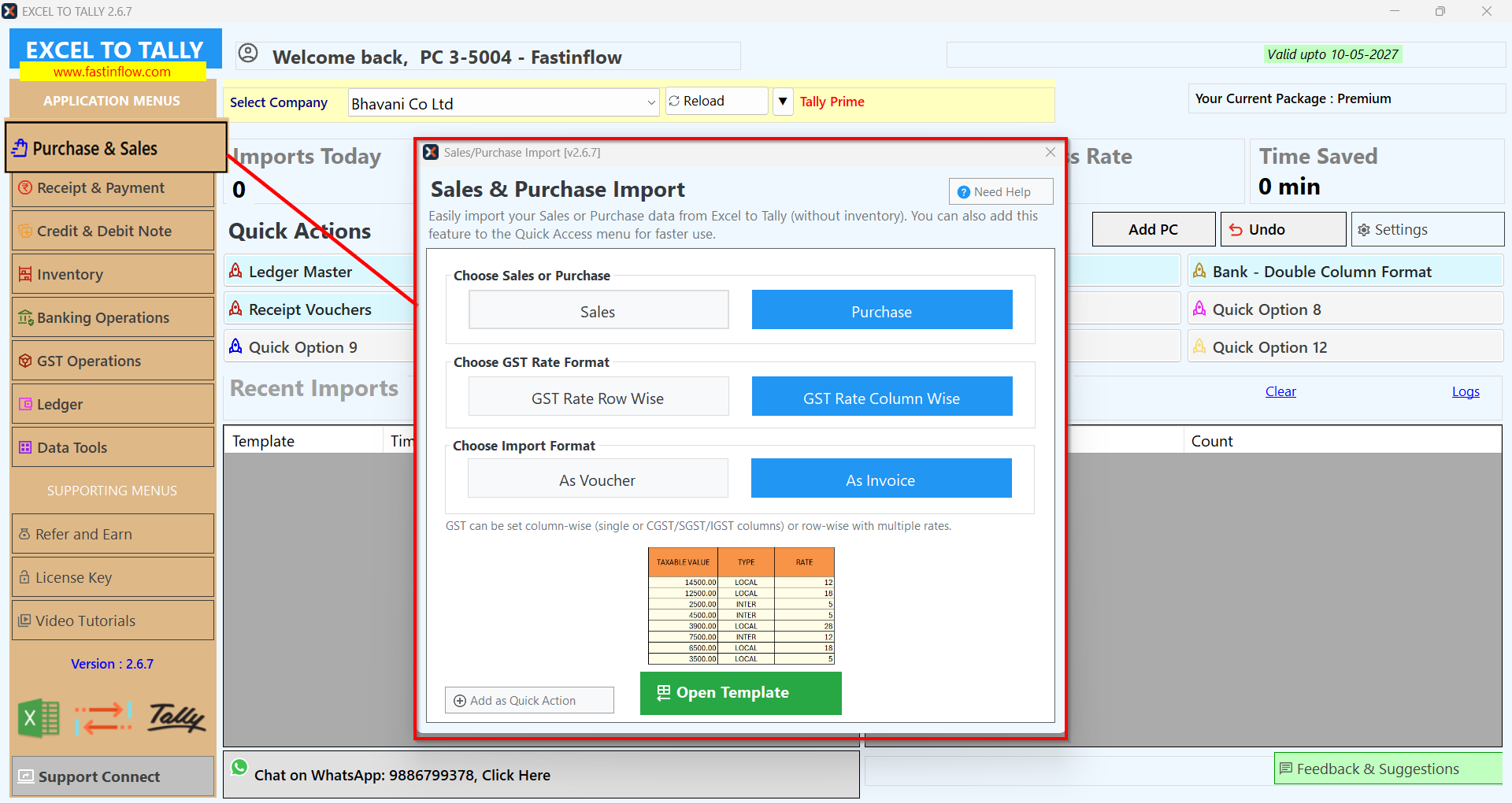This screenshot has width=1512, height=804.
Task: Click the Need Help button
Action: pyautogui.click(x=1001, y=191)
